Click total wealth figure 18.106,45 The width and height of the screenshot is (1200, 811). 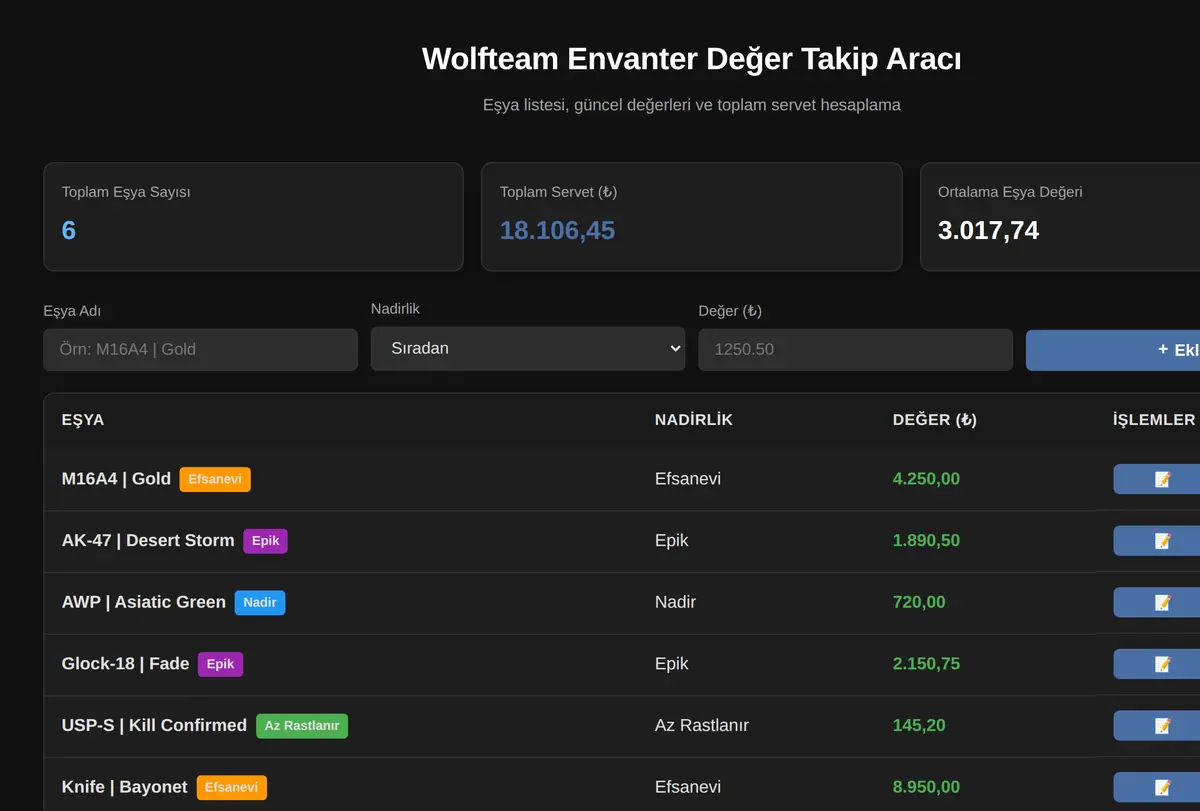[x=557, y=231]
